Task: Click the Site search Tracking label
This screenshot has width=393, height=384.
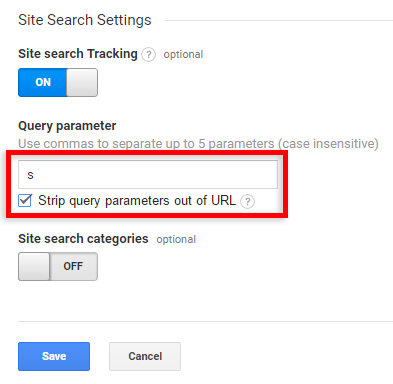Action: pos(78,54)
